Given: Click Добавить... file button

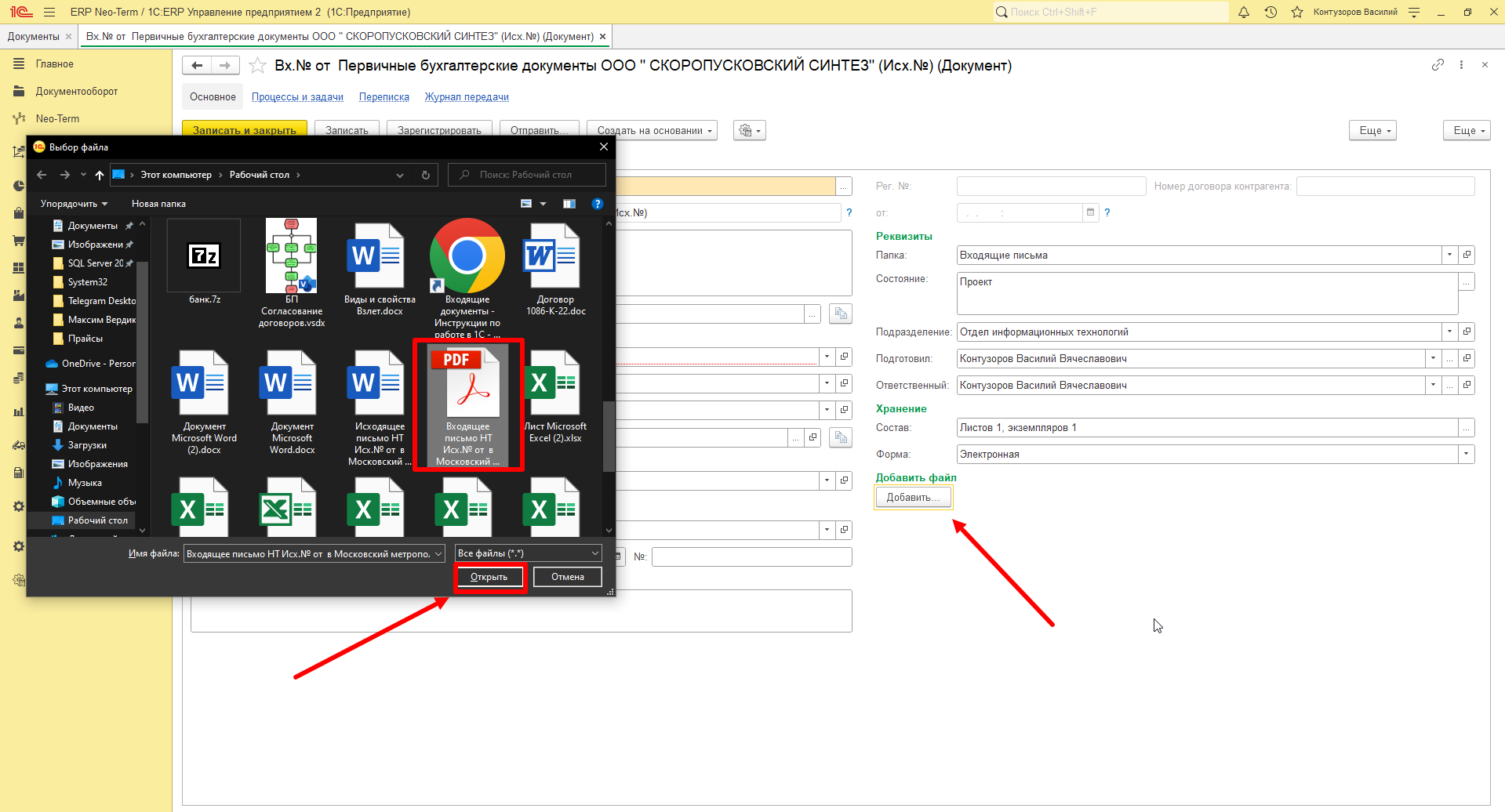Looking at the screenshot, I should click(913, 497).
